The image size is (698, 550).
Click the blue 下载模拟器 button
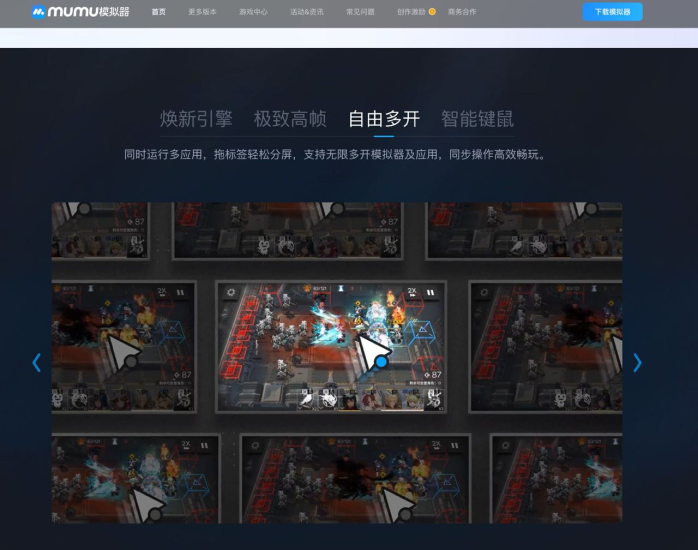point(612,12)
